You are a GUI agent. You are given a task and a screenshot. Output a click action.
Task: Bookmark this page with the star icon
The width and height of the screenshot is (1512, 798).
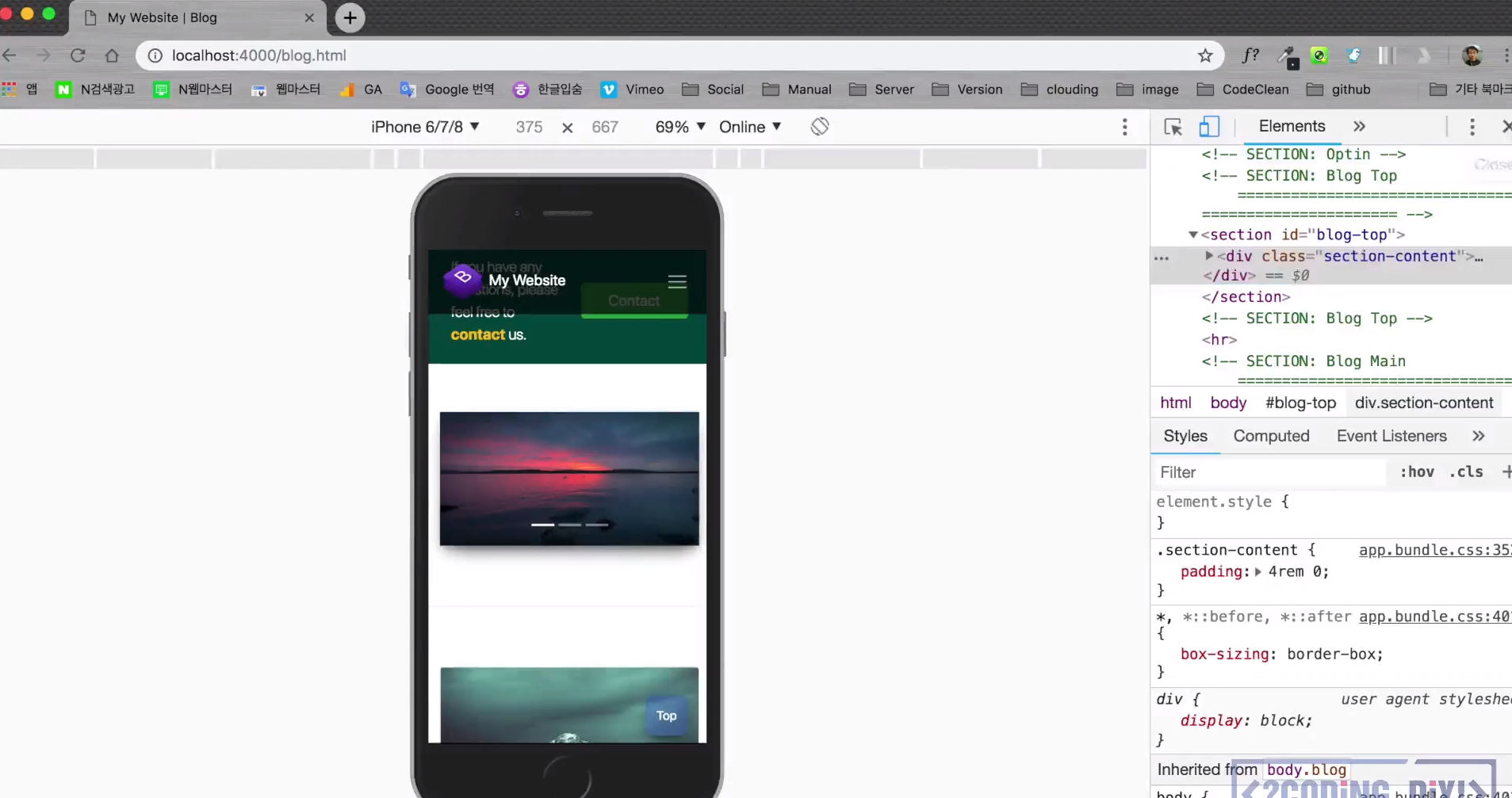pos(1205,55)
